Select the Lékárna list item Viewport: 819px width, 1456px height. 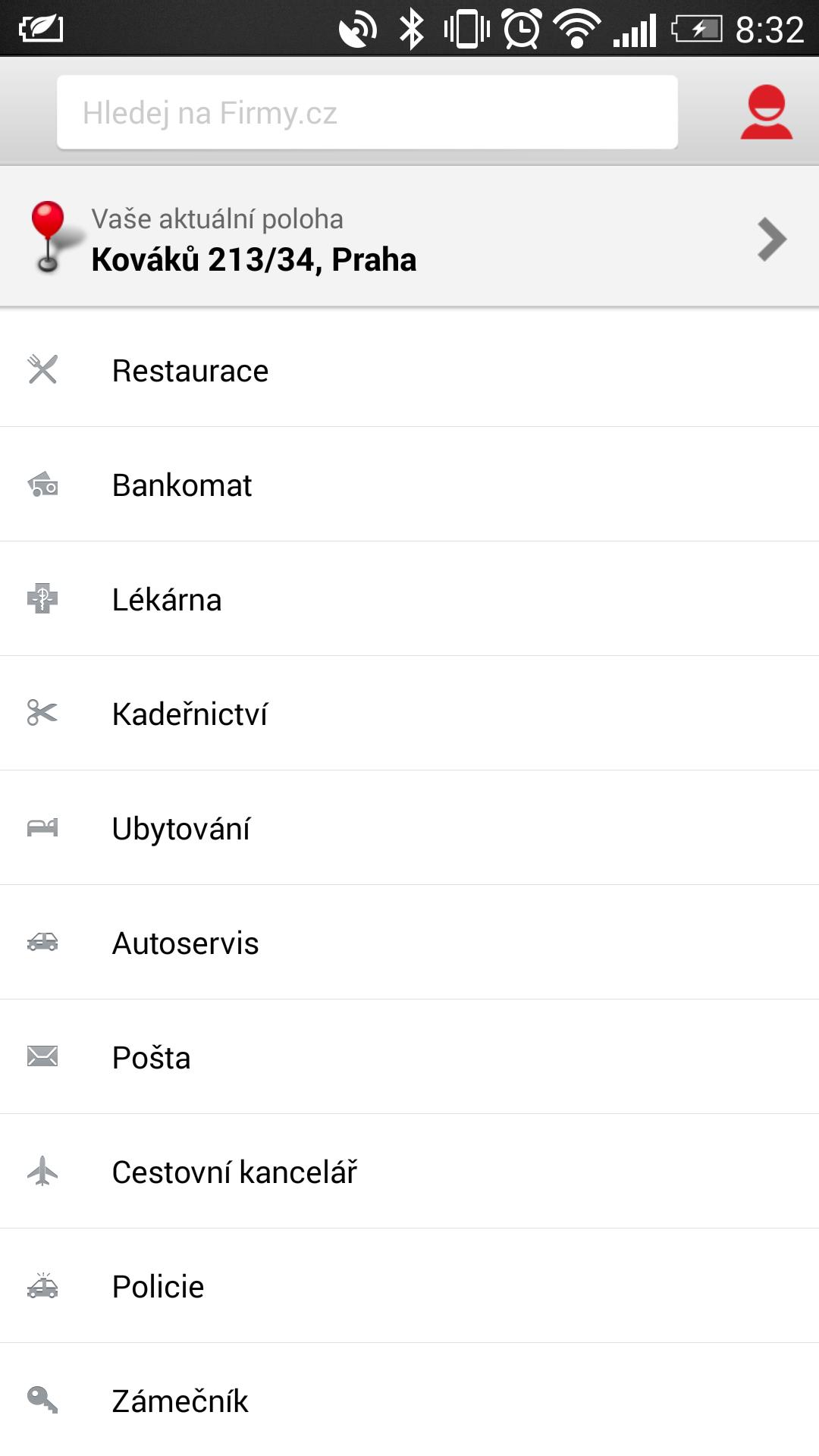(x=167, y=600)
